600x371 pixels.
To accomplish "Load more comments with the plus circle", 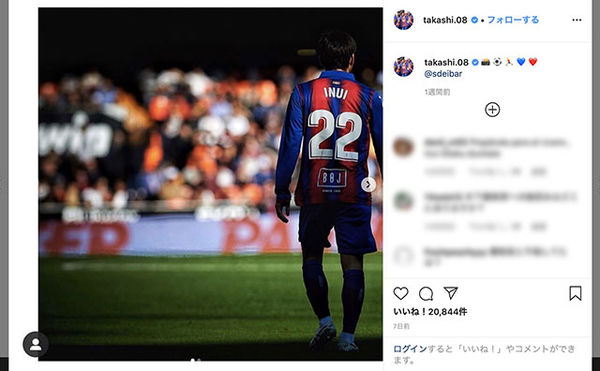I will tap(492, 110).
